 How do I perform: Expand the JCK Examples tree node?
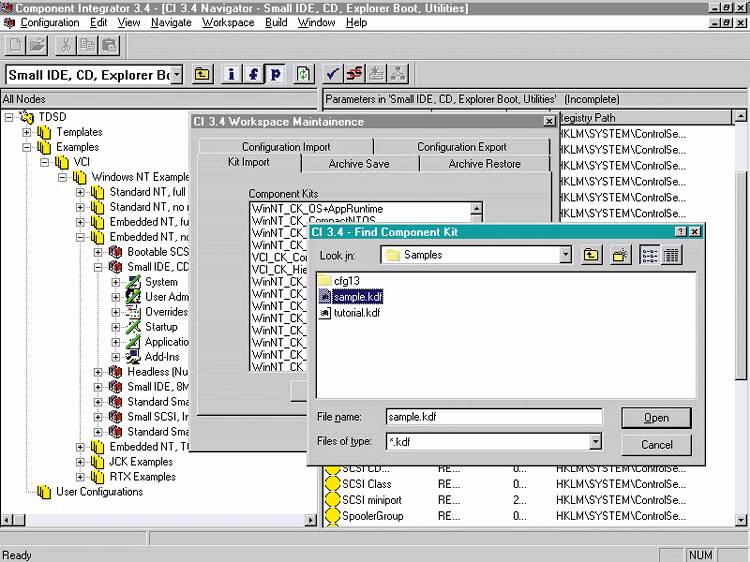point(82,462)
